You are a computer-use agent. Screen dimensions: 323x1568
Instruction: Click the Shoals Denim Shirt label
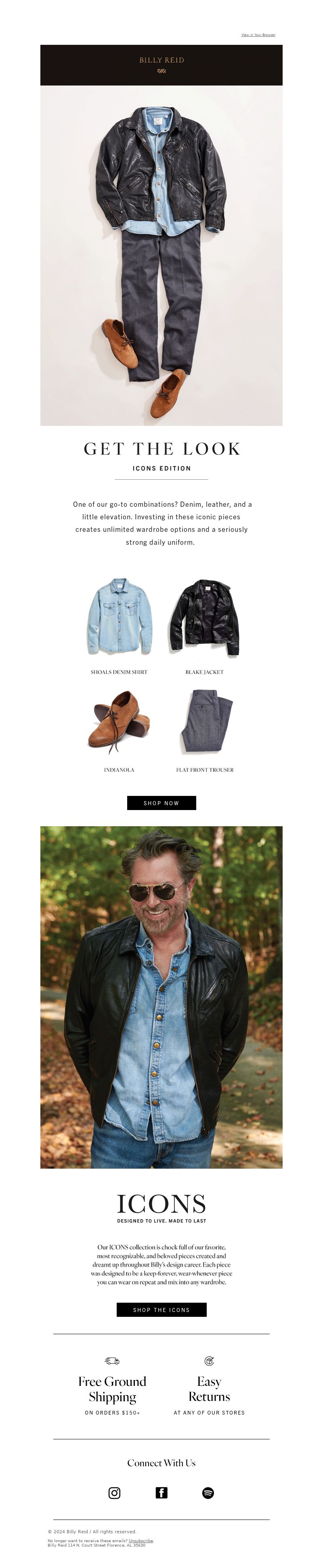point(119,672)
